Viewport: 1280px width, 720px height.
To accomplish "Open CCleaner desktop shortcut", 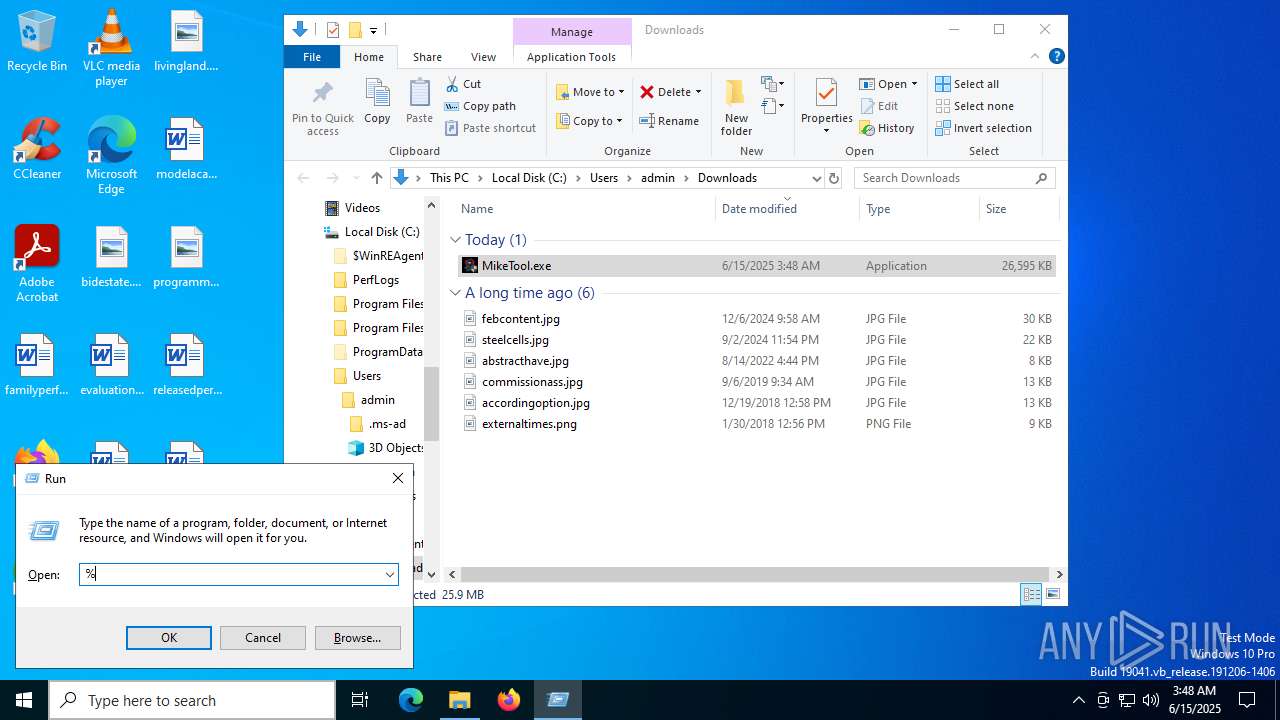I will click(37, 148).
